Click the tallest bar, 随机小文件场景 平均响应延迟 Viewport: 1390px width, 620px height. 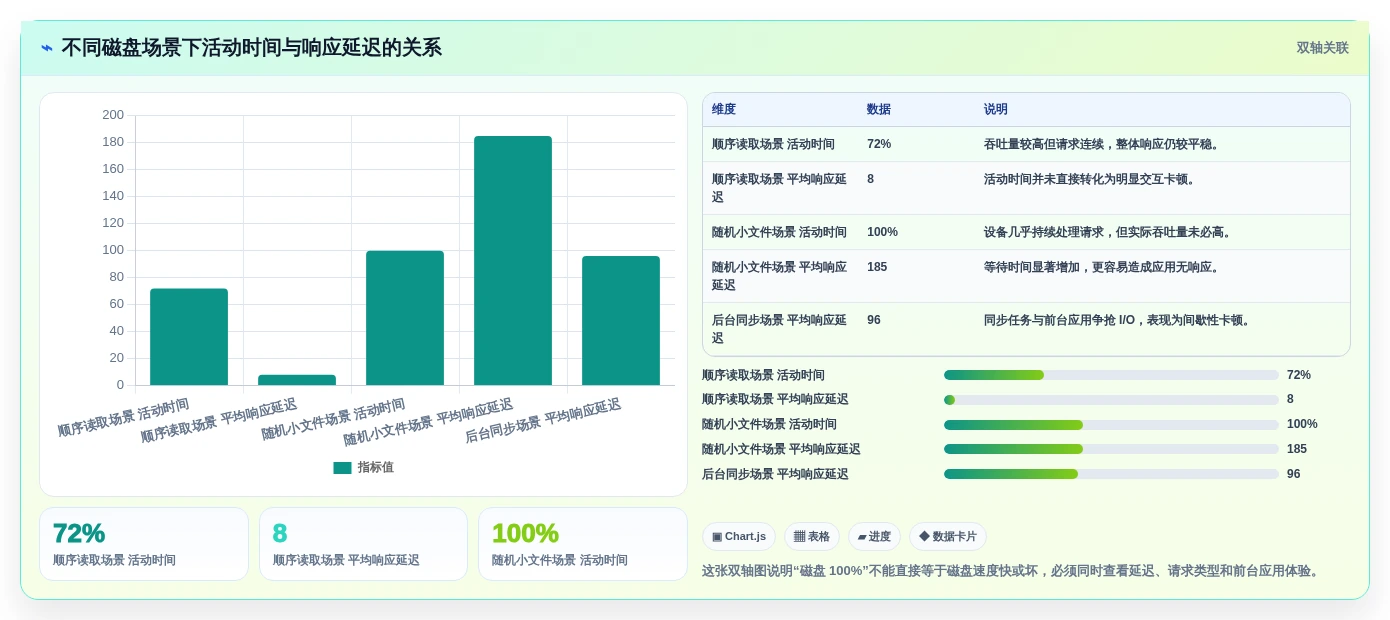point(513,260)
